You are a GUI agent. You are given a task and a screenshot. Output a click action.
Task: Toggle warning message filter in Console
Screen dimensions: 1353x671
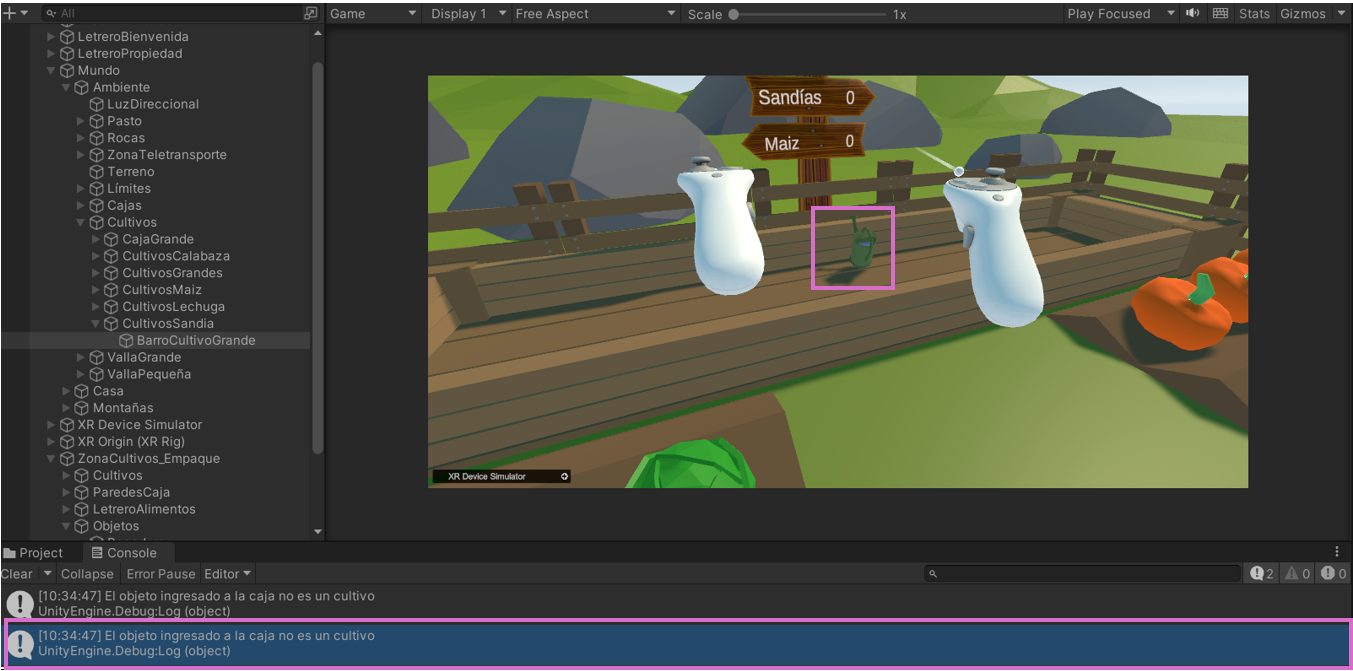(1297, 574)
